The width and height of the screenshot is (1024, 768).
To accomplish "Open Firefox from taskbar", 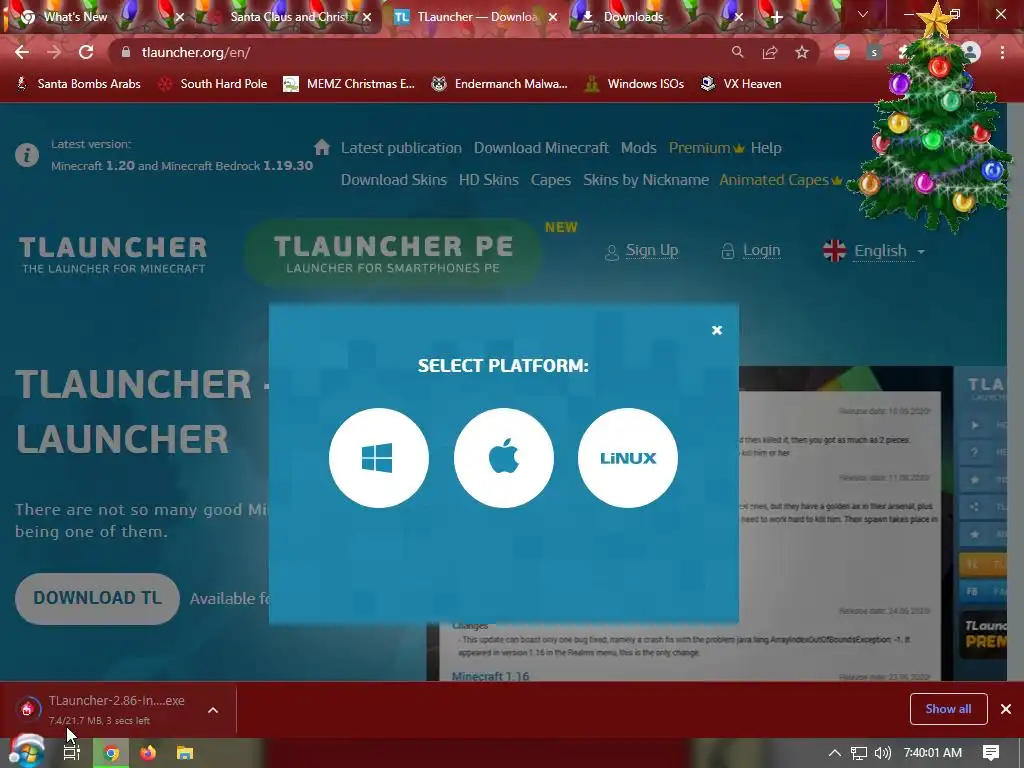I will [148, 753].
